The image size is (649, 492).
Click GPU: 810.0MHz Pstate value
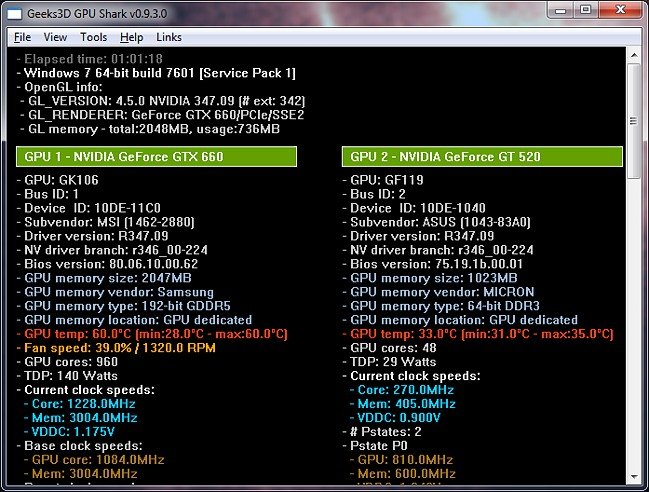(x=401, y=460)
